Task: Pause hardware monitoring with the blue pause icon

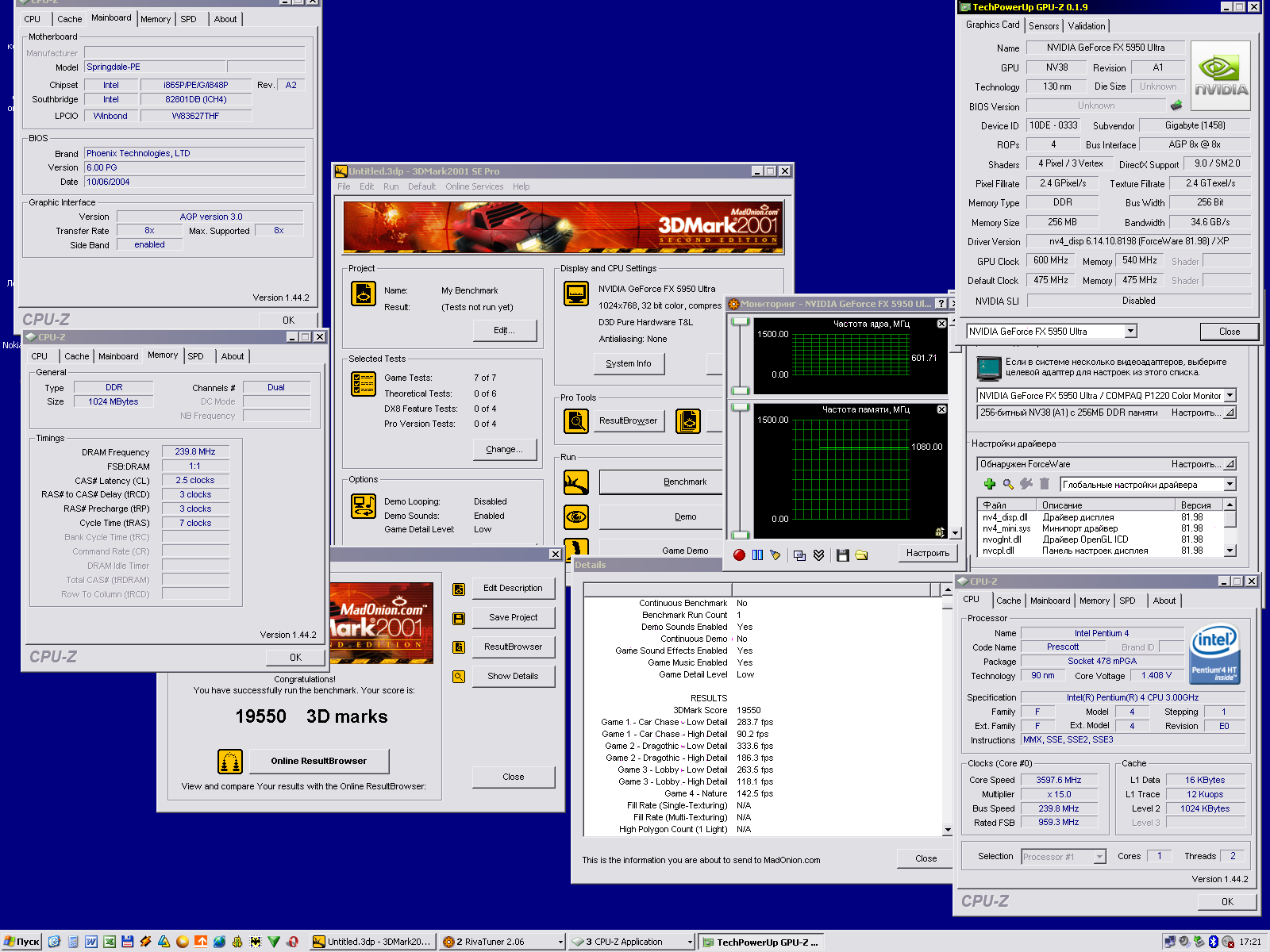Action: [x=757, y=555]
